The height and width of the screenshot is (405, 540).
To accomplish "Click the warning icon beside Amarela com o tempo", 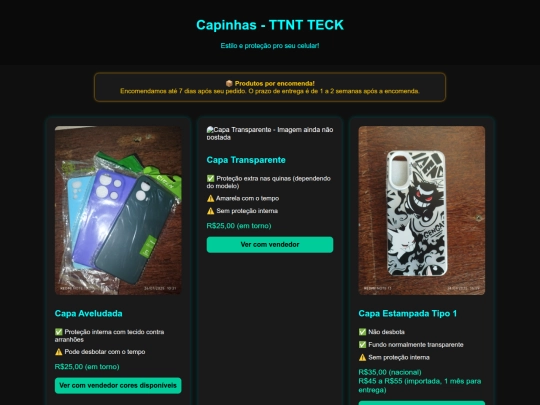I will pos(210,198).
